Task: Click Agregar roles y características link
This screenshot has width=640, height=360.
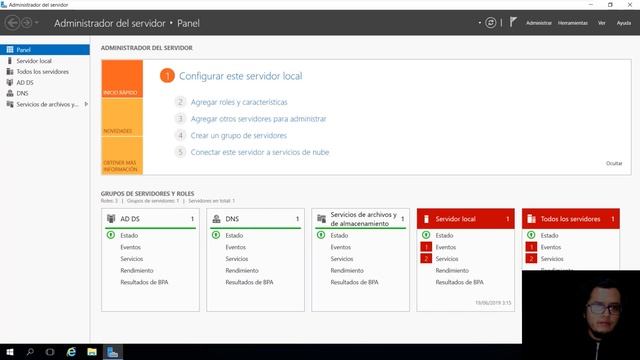Action: pos(239,102)
